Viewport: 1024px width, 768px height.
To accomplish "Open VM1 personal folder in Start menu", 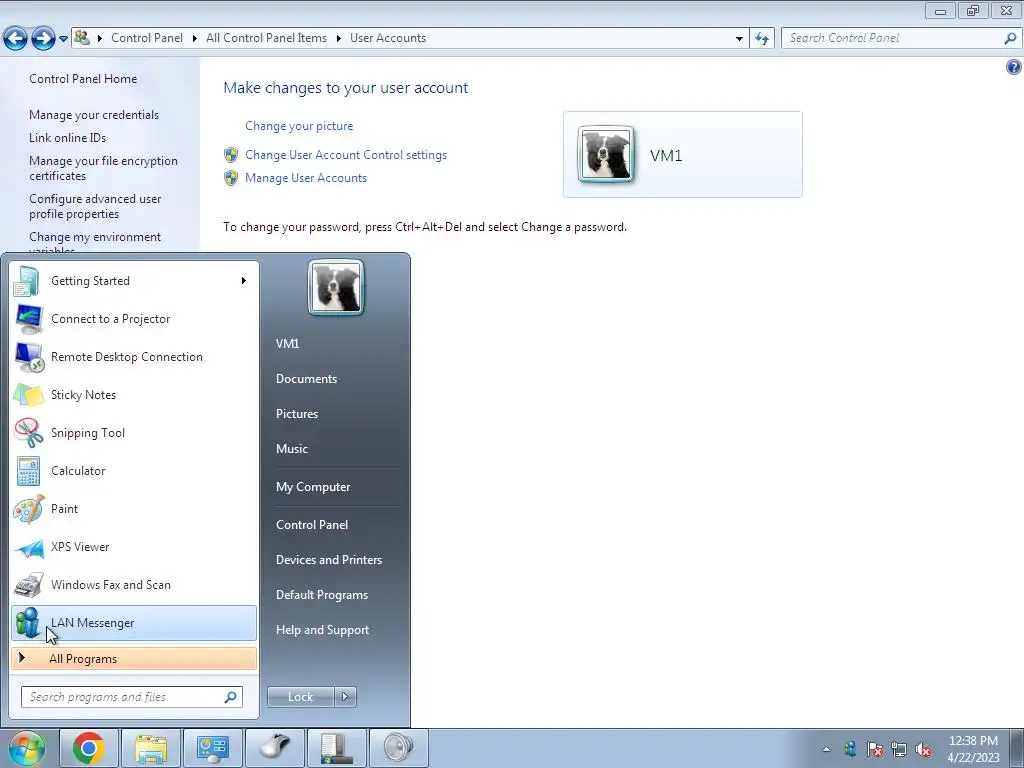I will (x=287, y=344).
